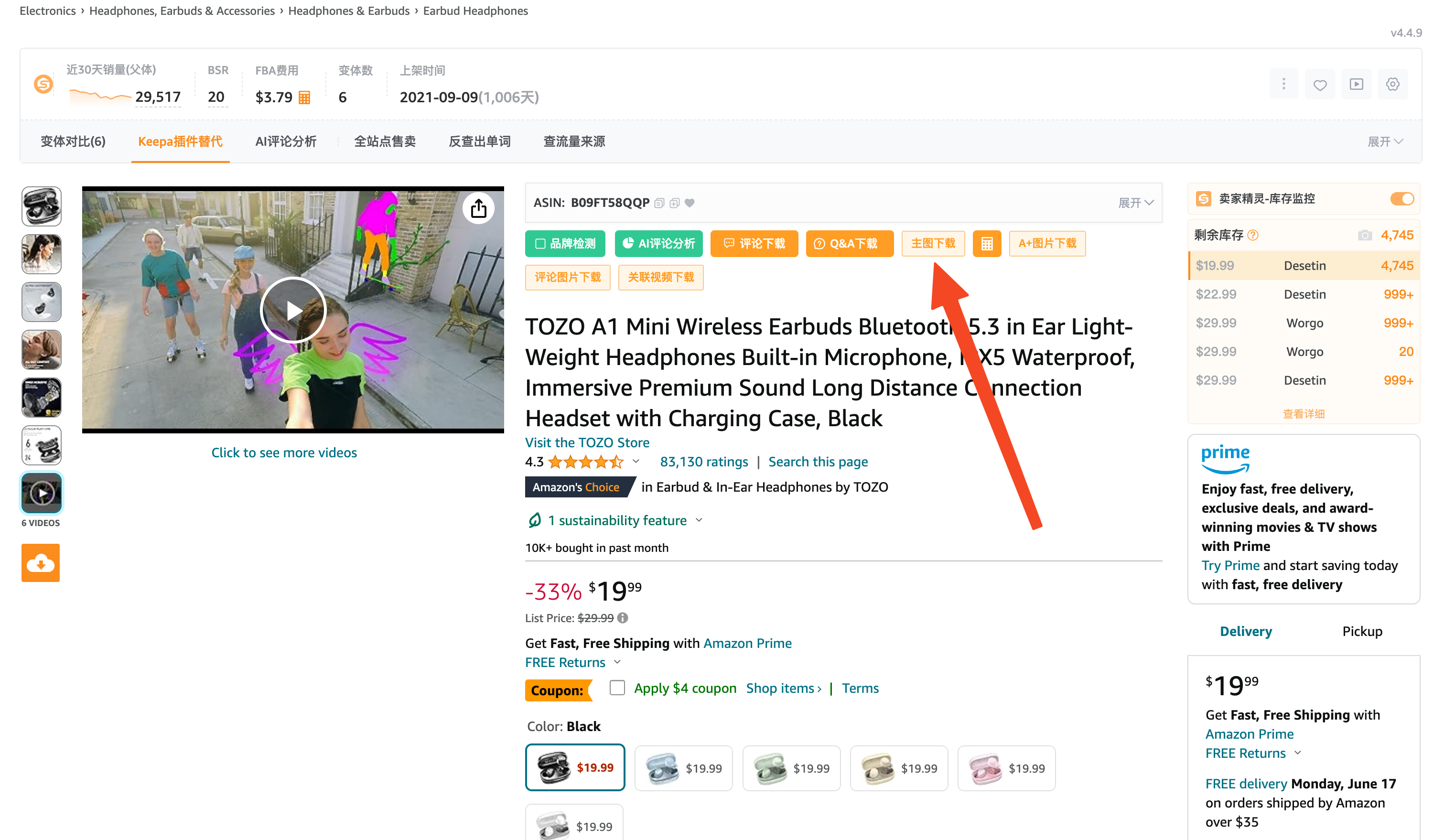The height and width of the screenshot is (840, 1444).
Task: Click the 评论下载 review download button
Action: tap(754, 244)
